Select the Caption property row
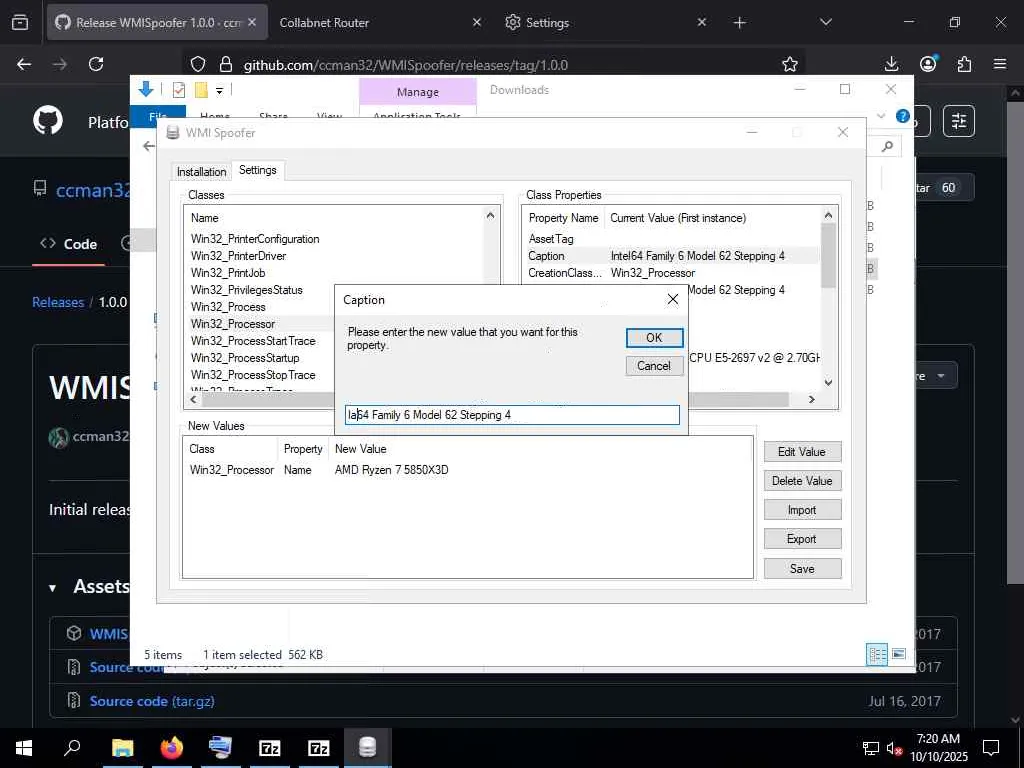This screenshot has width=1024, height=768. (671, 256)
